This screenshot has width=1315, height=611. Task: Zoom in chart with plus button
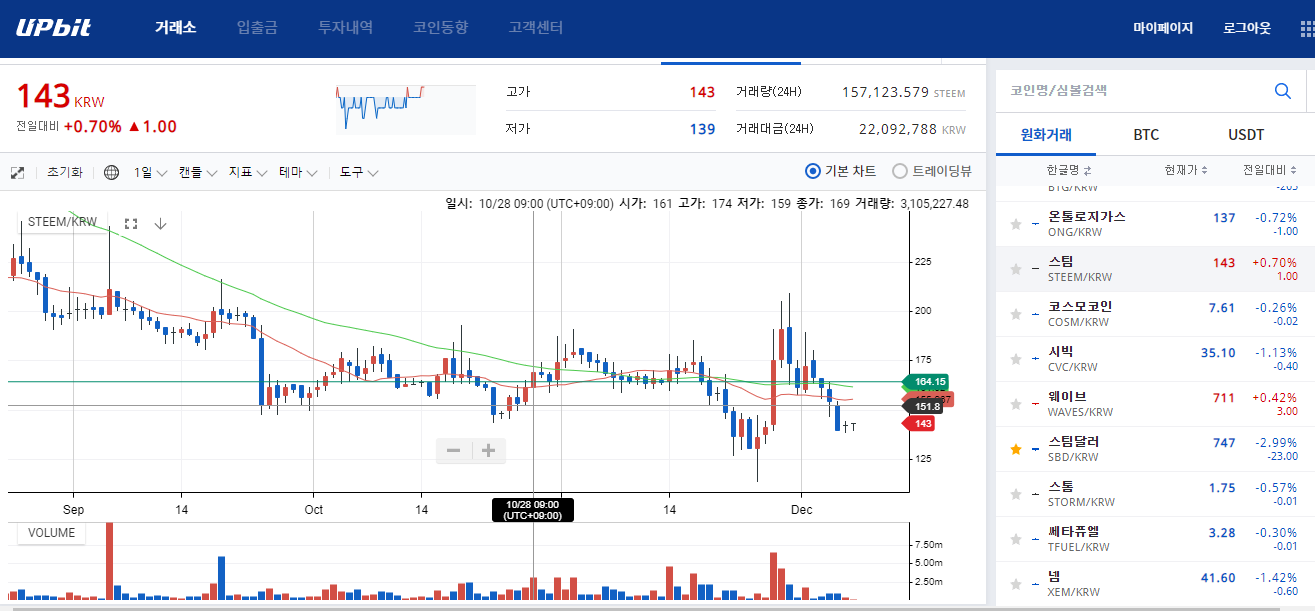[x=488, y=451]
